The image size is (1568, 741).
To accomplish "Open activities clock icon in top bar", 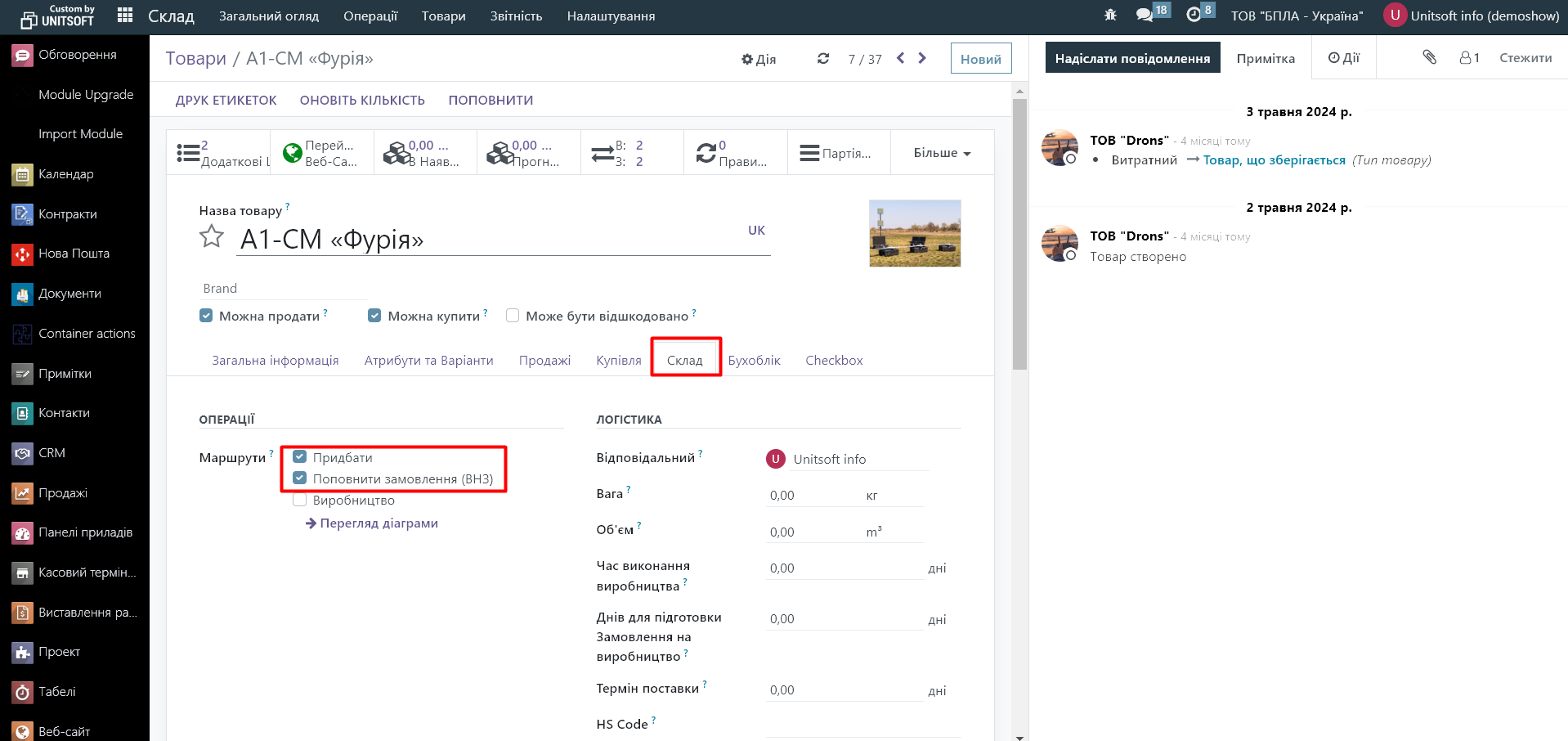I will 1194,16.
